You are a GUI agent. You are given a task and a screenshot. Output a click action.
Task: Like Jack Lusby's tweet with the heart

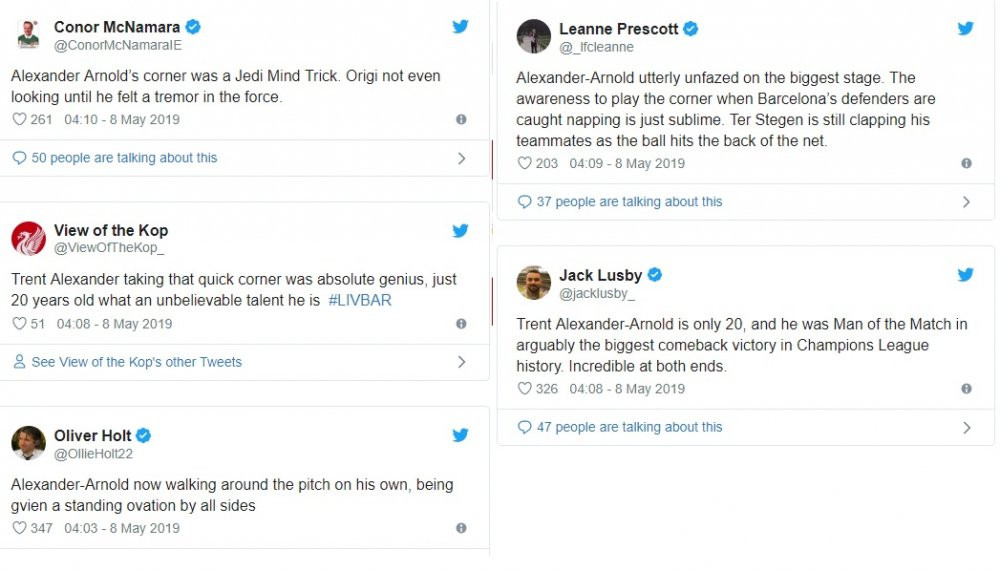coord(525,389)
